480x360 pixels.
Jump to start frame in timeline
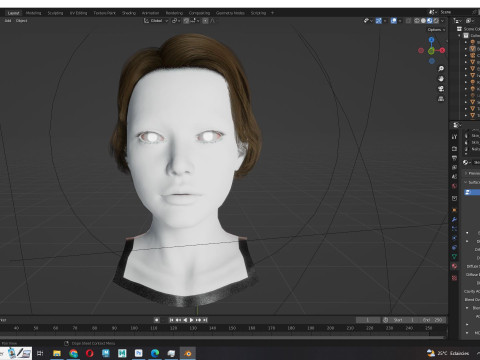[171, 320]
